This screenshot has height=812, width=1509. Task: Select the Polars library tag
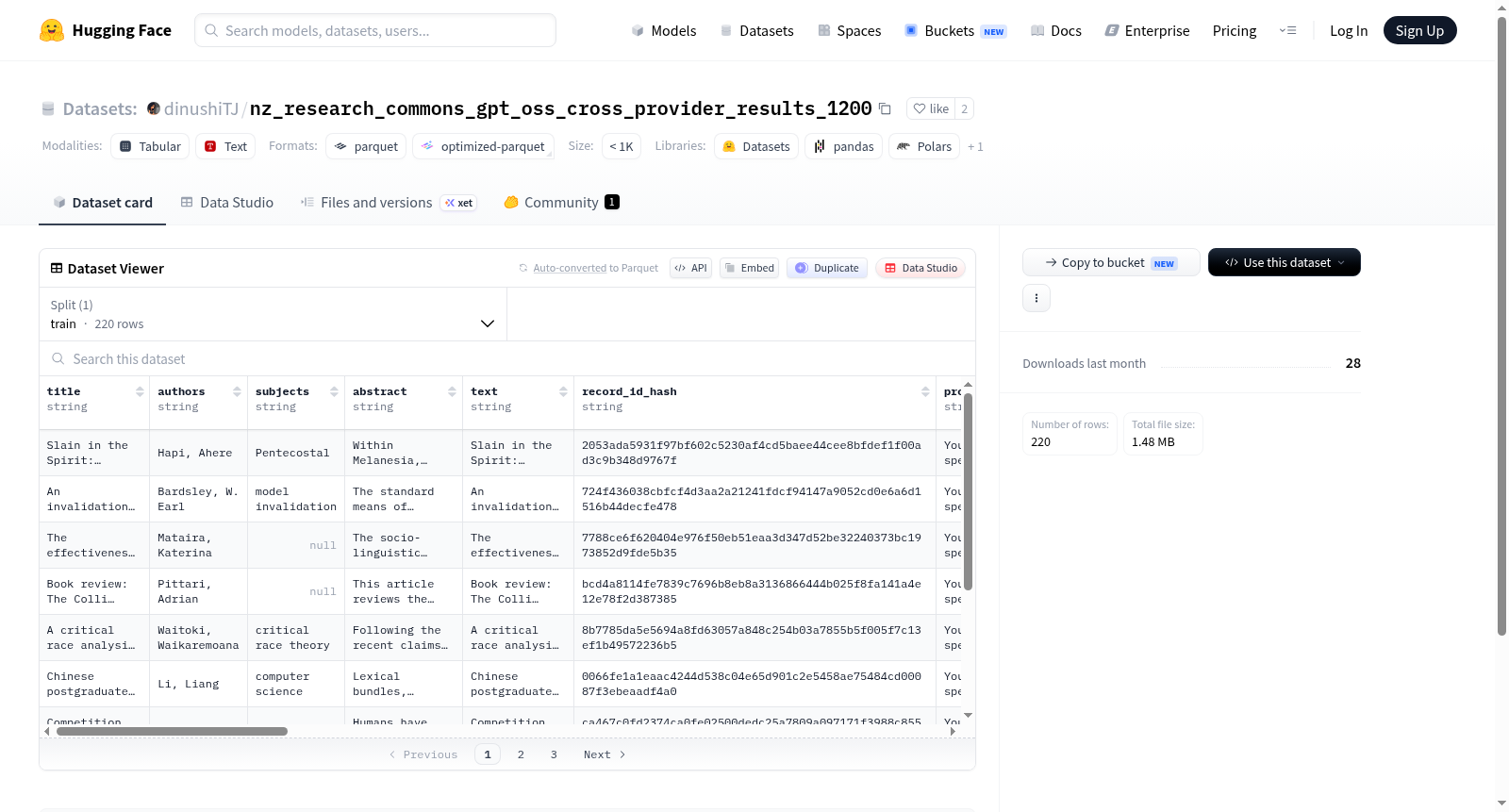[x=924, y=146]
